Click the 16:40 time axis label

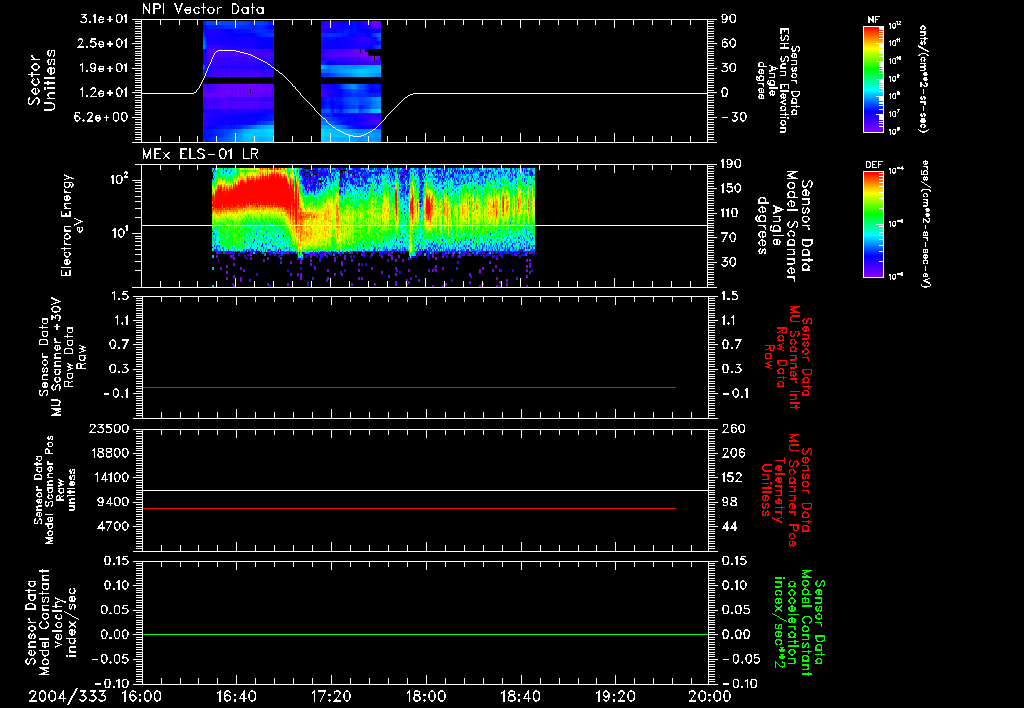coord(236,696)
